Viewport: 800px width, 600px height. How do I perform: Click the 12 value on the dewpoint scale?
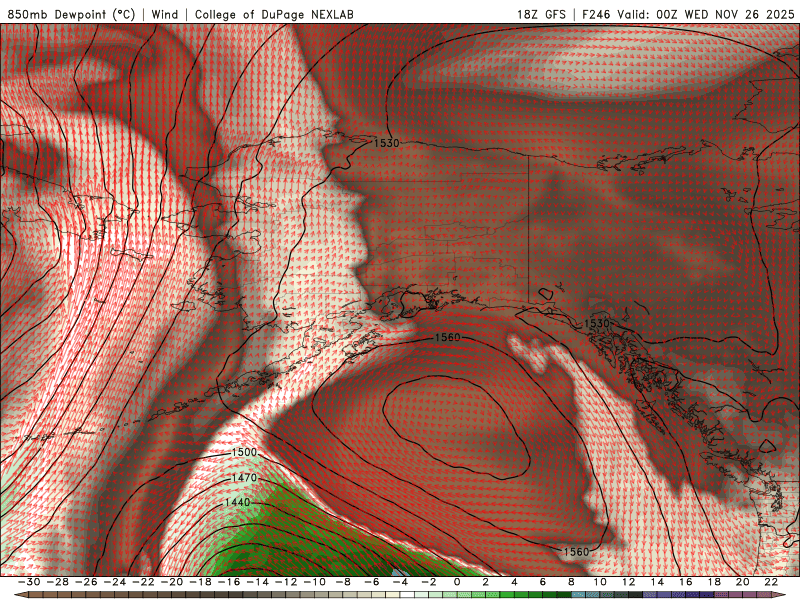pyautogui.click(x=628, y=582)
